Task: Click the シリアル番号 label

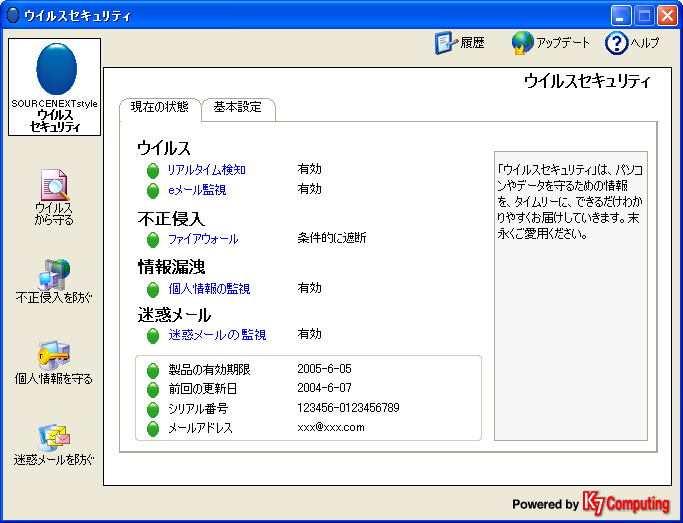Action: tap(198, 409)
